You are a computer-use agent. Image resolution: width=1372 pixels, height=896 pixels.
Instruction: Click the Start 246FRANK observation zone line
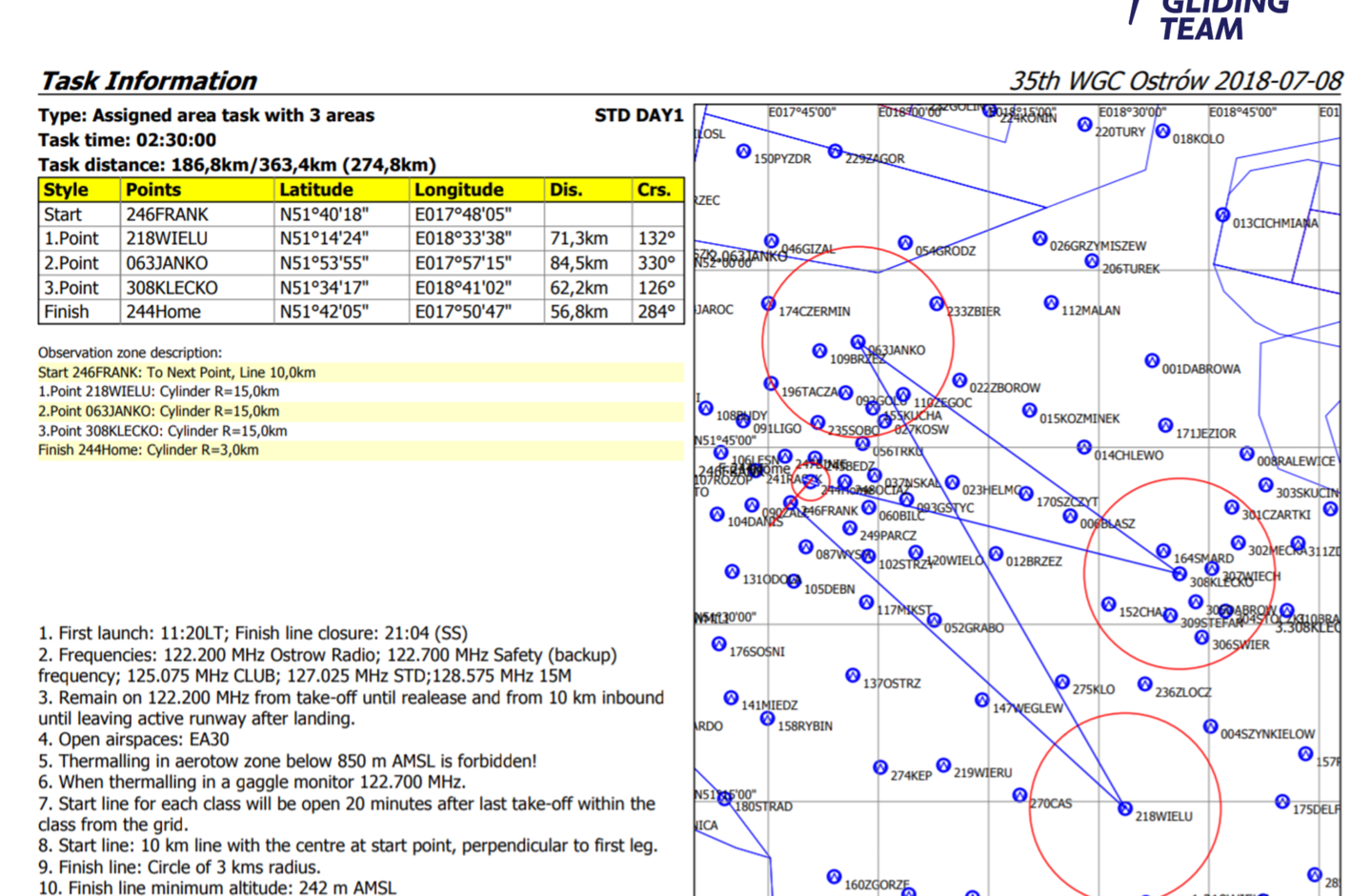pos(177,373)
